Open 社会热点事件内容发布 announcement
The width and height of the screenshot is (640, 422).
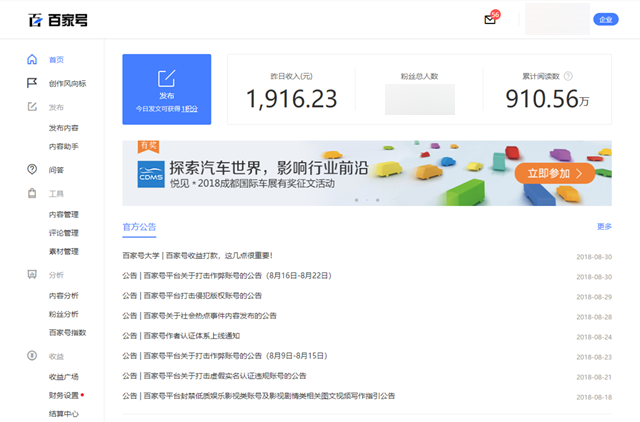tap(199, 316)
